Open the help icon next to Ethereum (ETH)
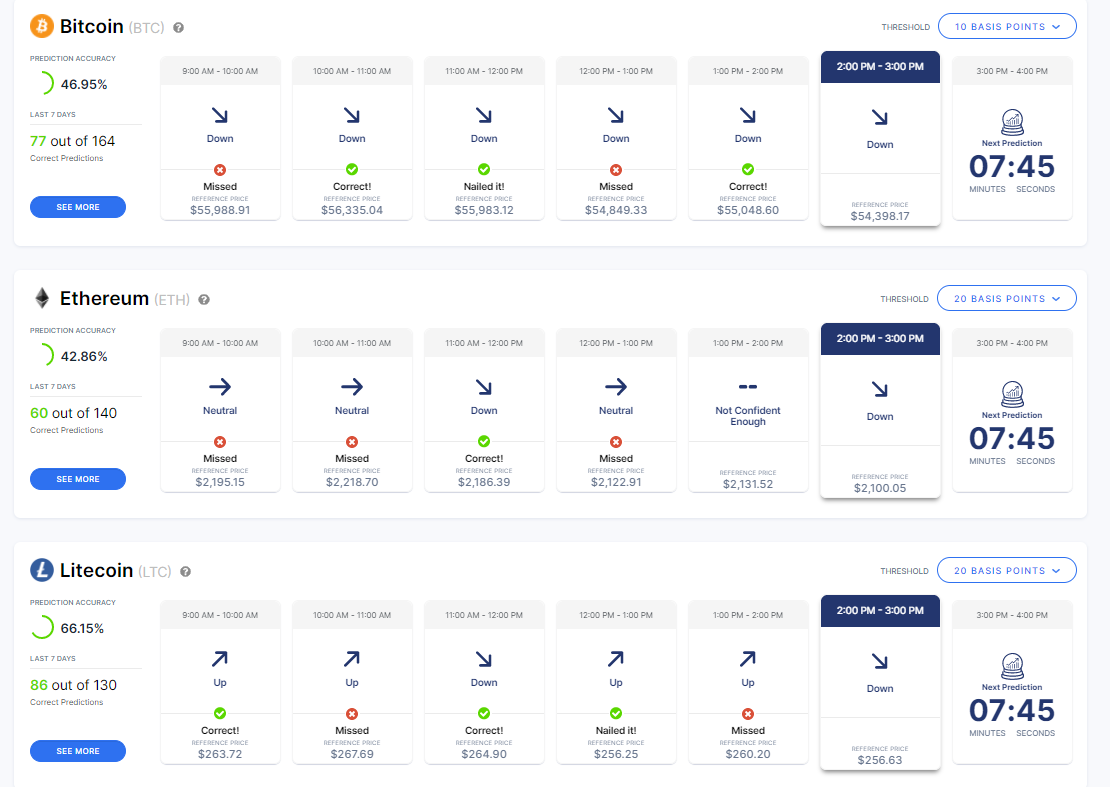The image size is (1110, 787). click(204, 299)
